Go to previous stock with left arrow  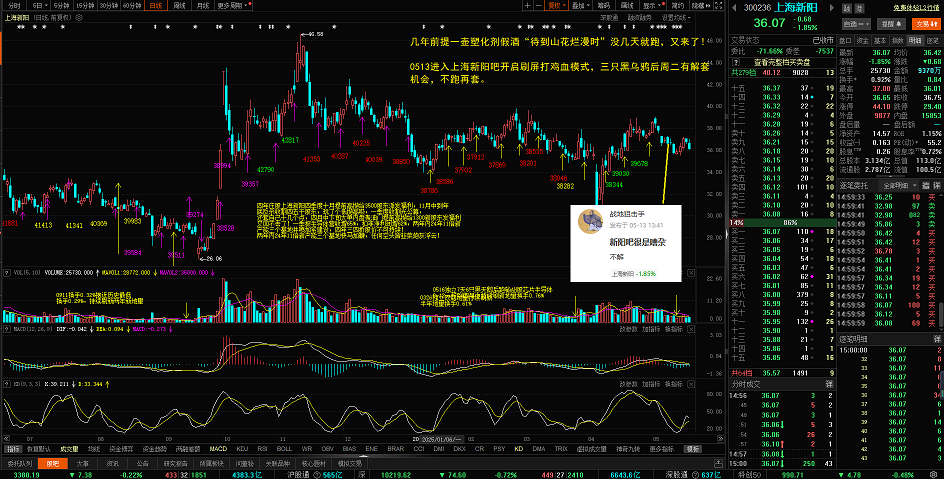(734, 8)
